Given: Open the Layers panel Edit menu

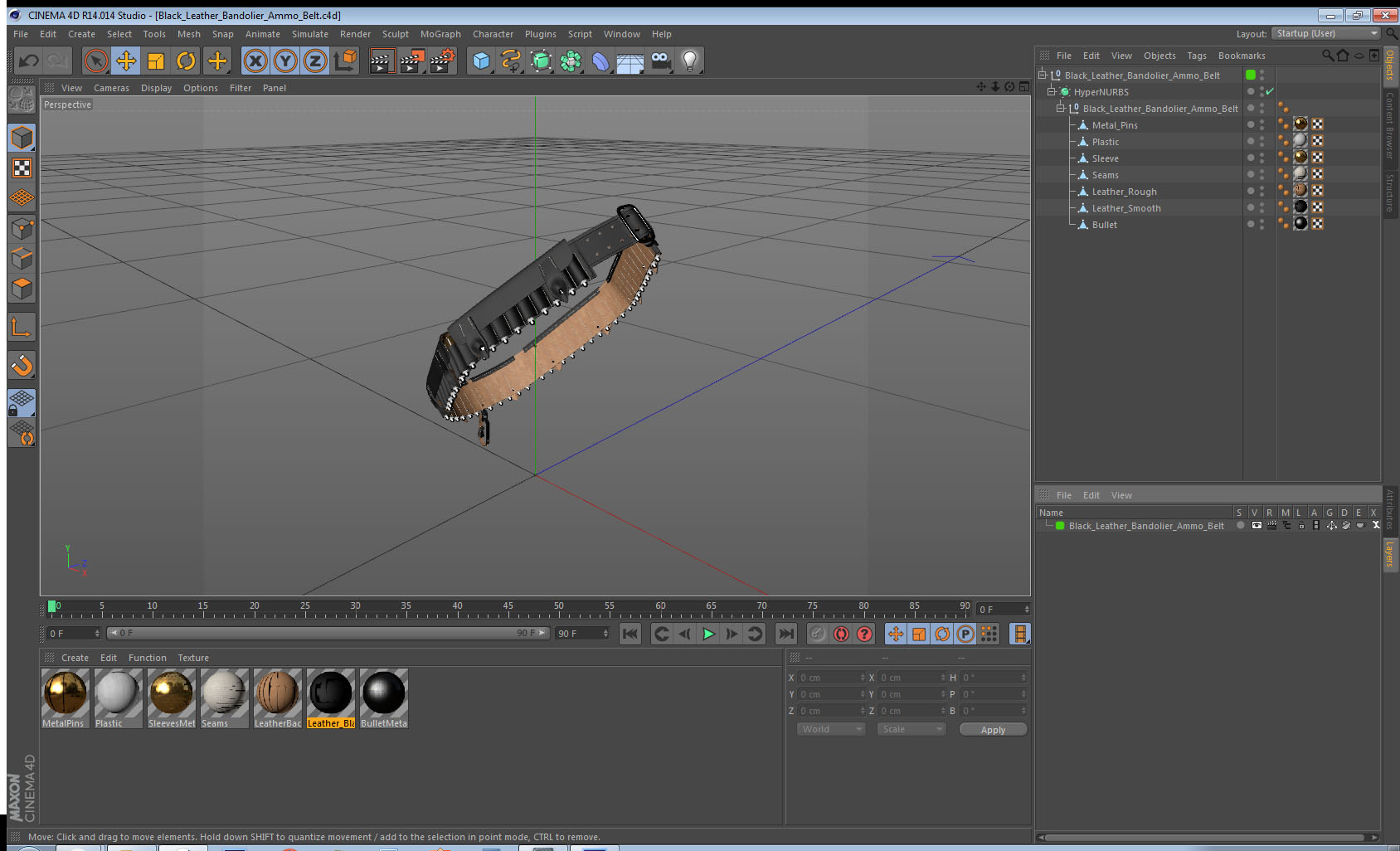Looking at the screenshot, I should tap(1091, 495).
